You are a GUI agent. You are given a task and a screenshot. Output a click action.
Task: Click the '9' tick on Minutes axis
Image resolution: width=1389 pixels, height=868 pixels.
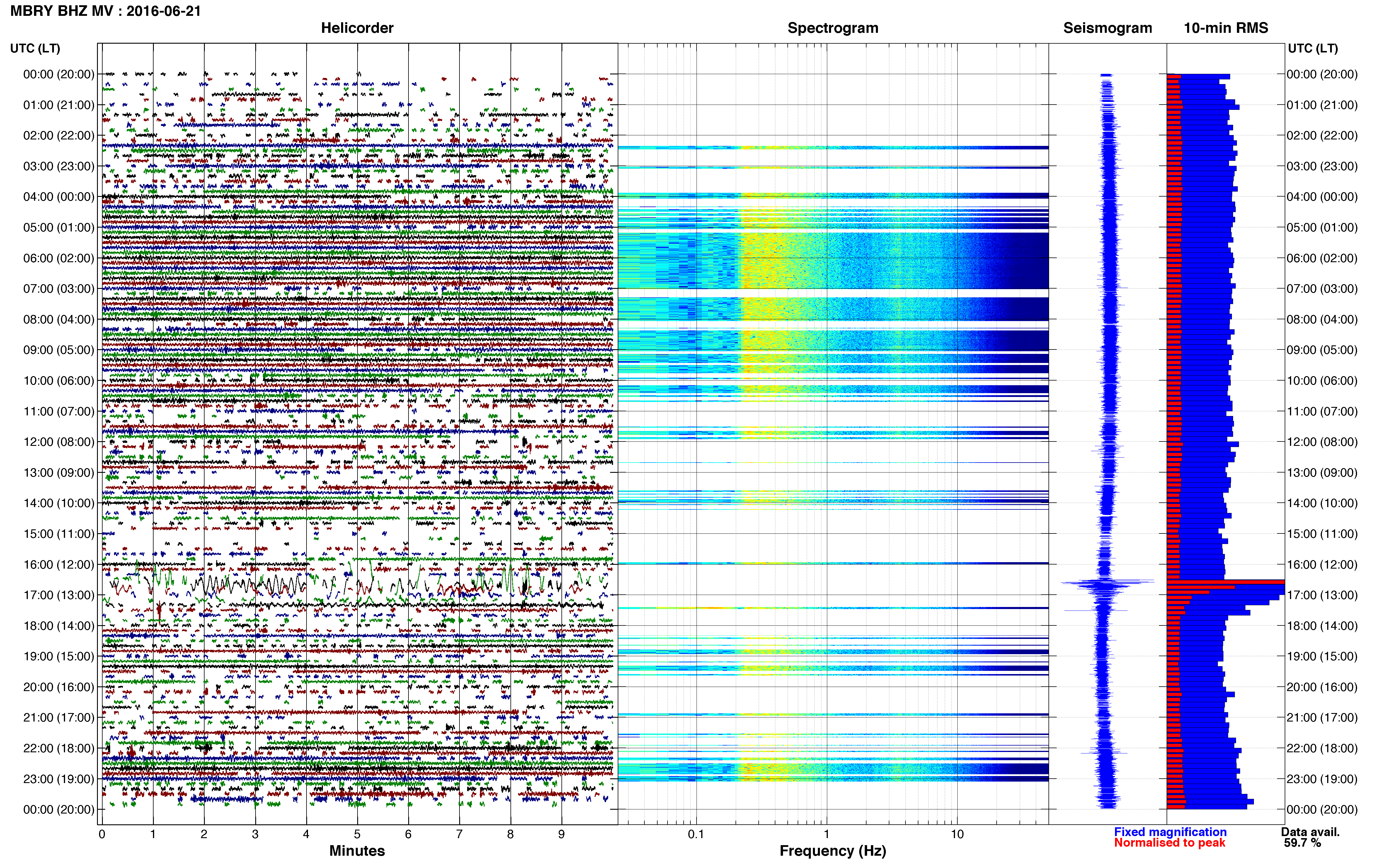561,834
